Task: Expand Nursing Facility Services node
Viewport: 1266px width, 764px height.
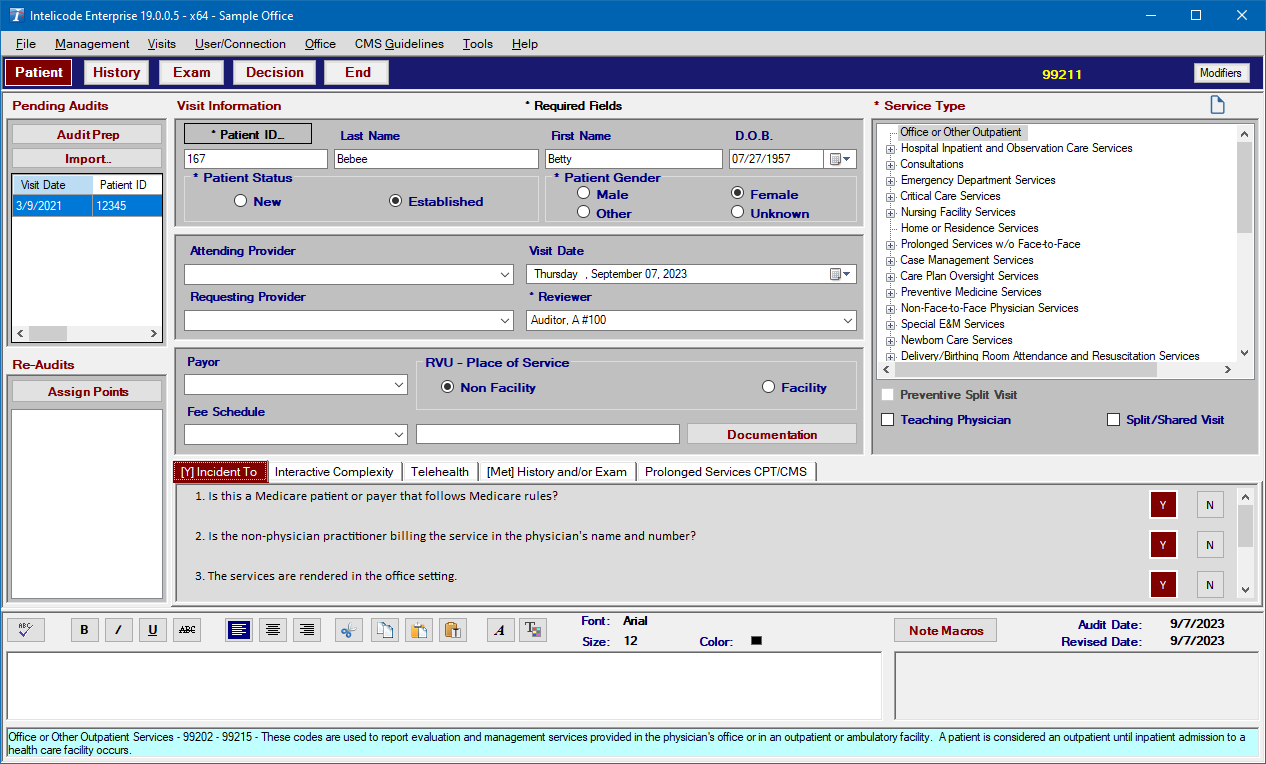Action: [x=889, y=212]
